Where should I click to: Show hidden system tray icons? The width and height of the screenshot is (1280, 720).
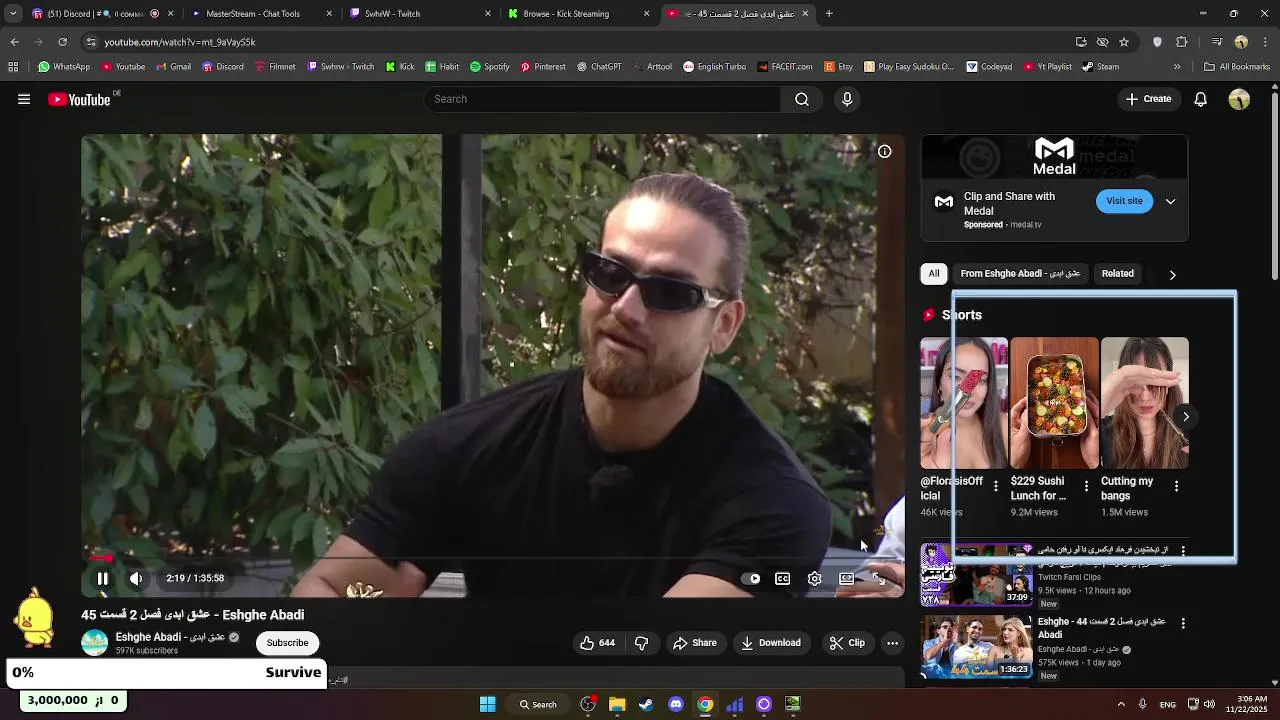click(1121, 704)
